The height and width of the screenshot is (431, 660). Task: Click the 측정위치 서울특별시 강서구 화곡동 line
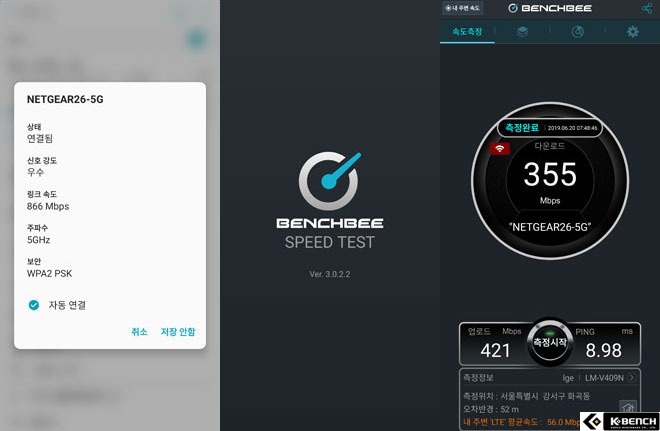(526, 396)
